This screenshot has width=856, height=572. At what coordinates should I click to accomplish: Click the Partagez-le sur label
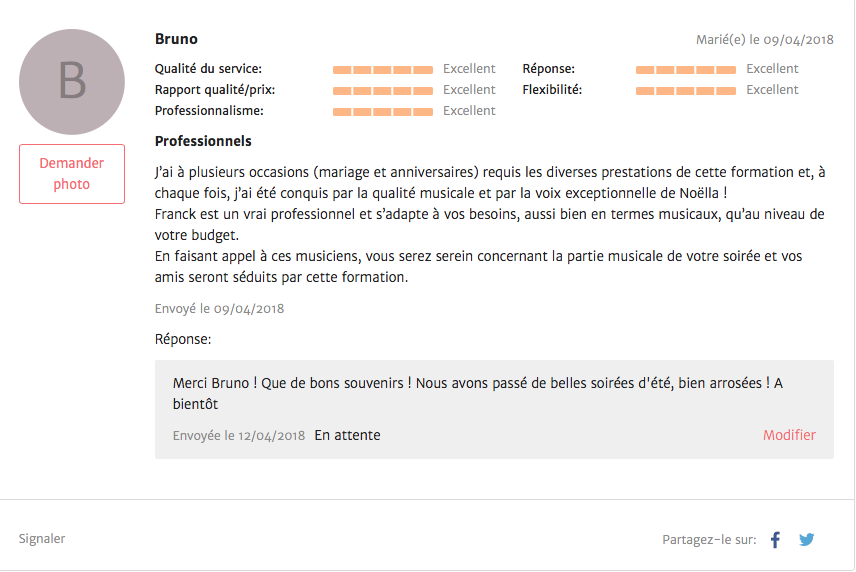coord(708,540)
